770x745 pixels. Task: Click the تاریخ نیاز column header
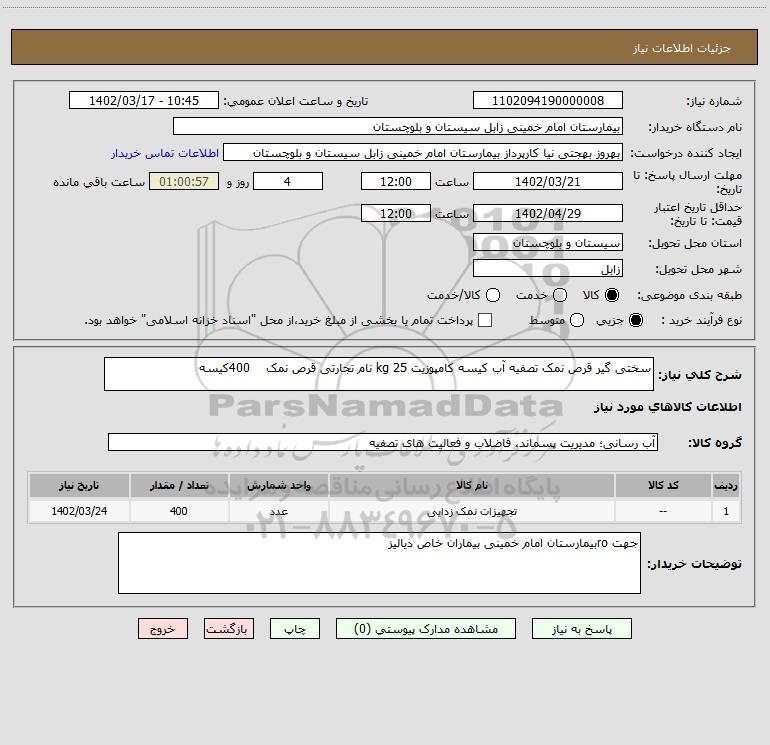coord(79,485)
